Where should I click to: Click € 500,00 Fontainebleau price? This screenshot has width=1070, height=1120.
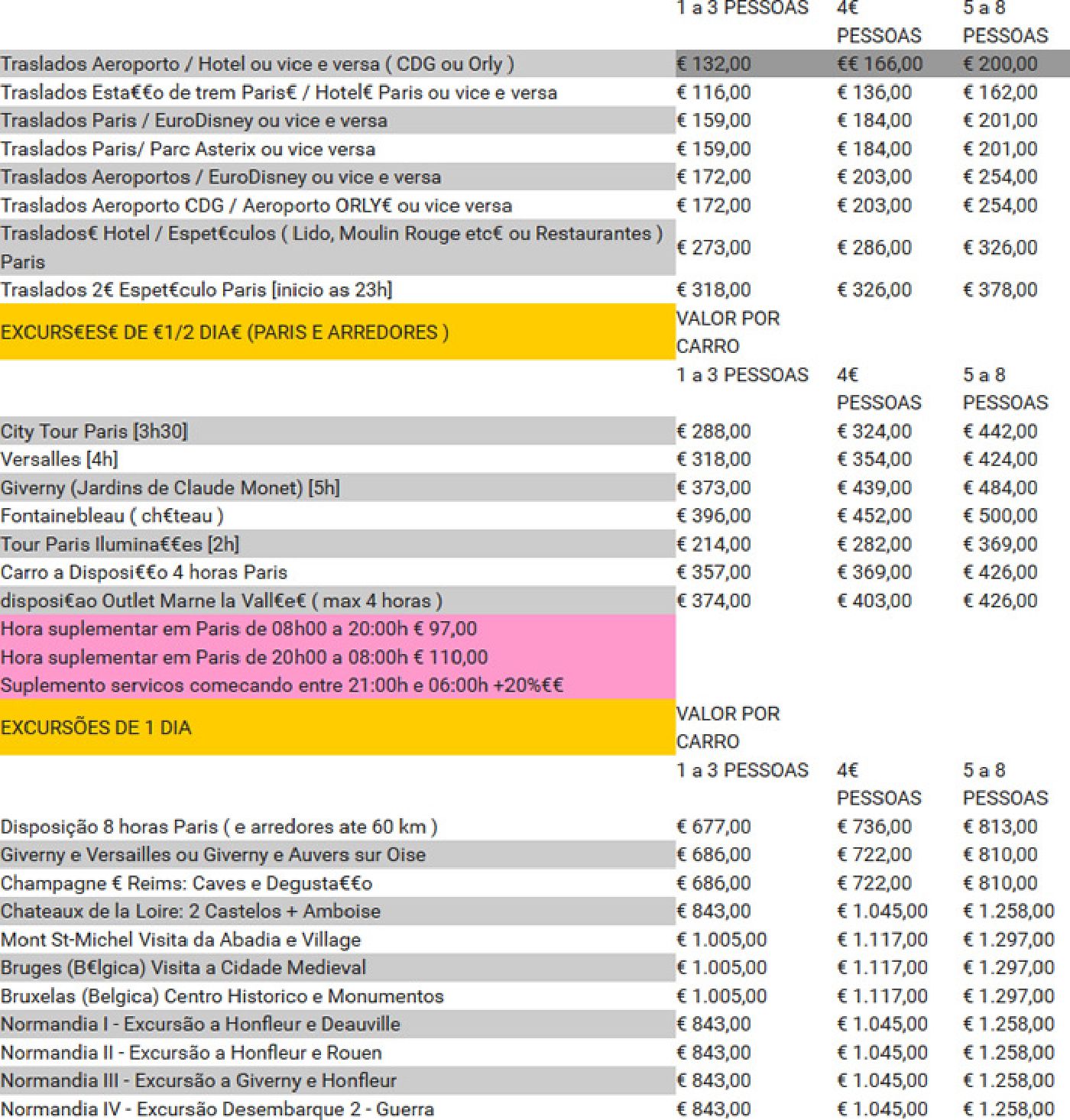[1000, 516]
